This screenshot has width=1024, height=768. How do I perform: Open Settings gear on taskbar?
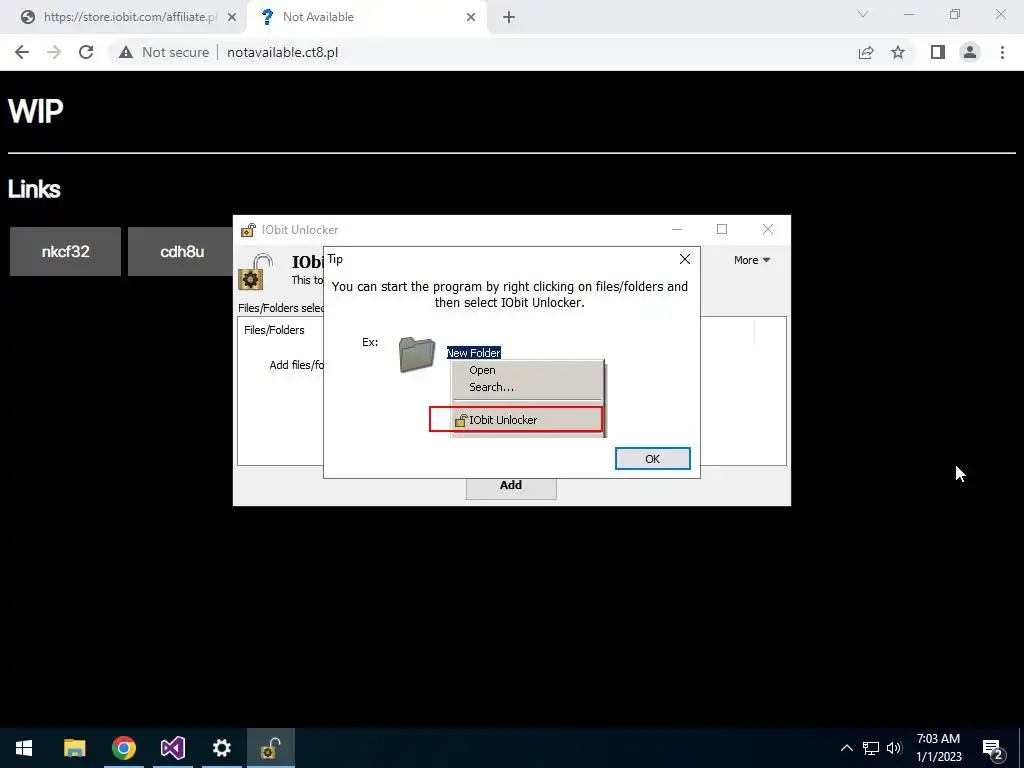221,748
